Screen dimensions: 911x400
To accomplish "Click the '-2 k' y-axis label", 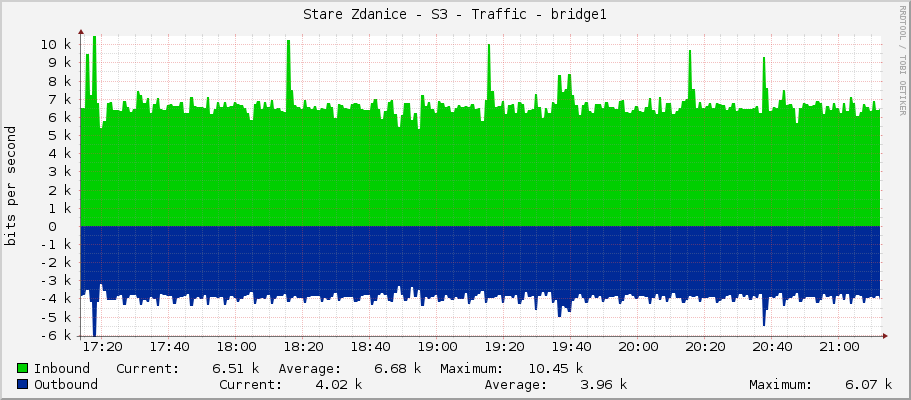I will (x=57, y=263).
